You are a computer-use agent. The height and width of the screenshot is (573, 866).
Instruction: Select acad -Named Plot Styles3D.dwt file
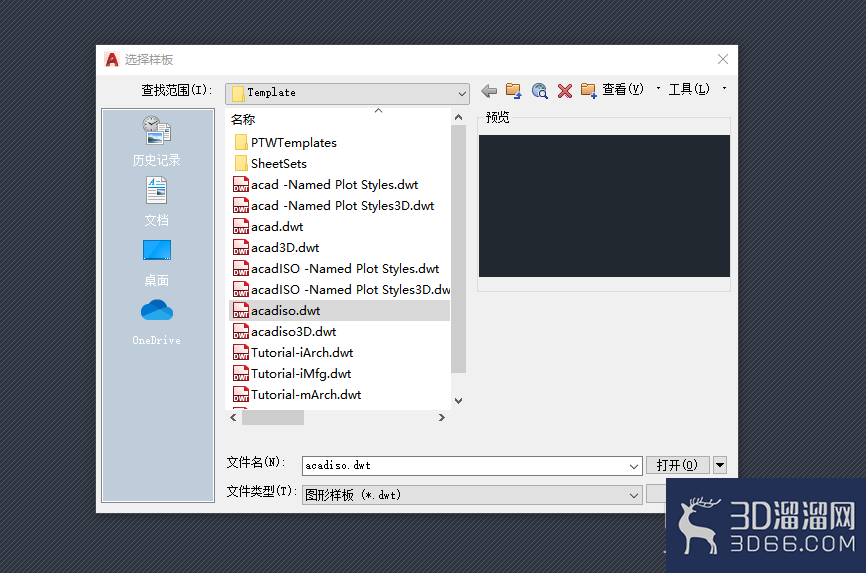334,206
